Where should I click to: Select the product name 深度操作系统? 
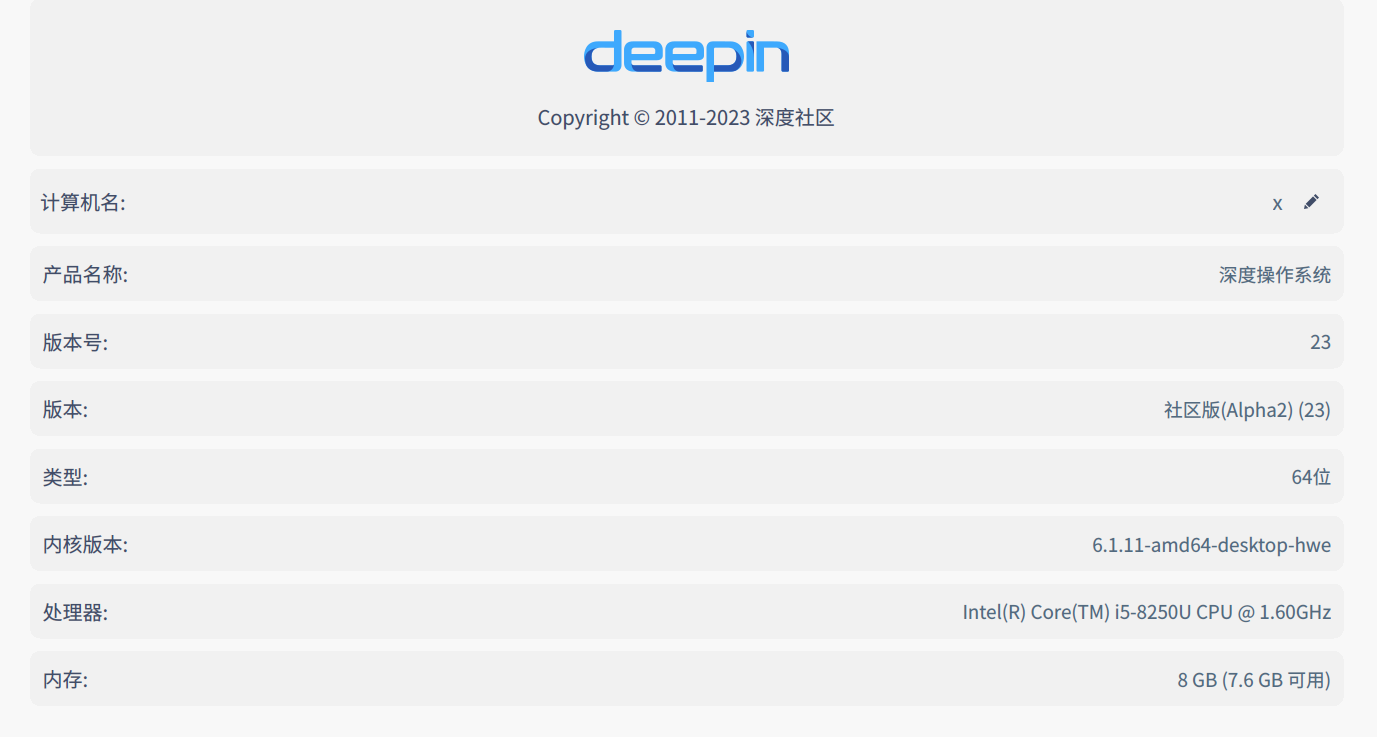pyautogui.click(x=1275, y=275)
